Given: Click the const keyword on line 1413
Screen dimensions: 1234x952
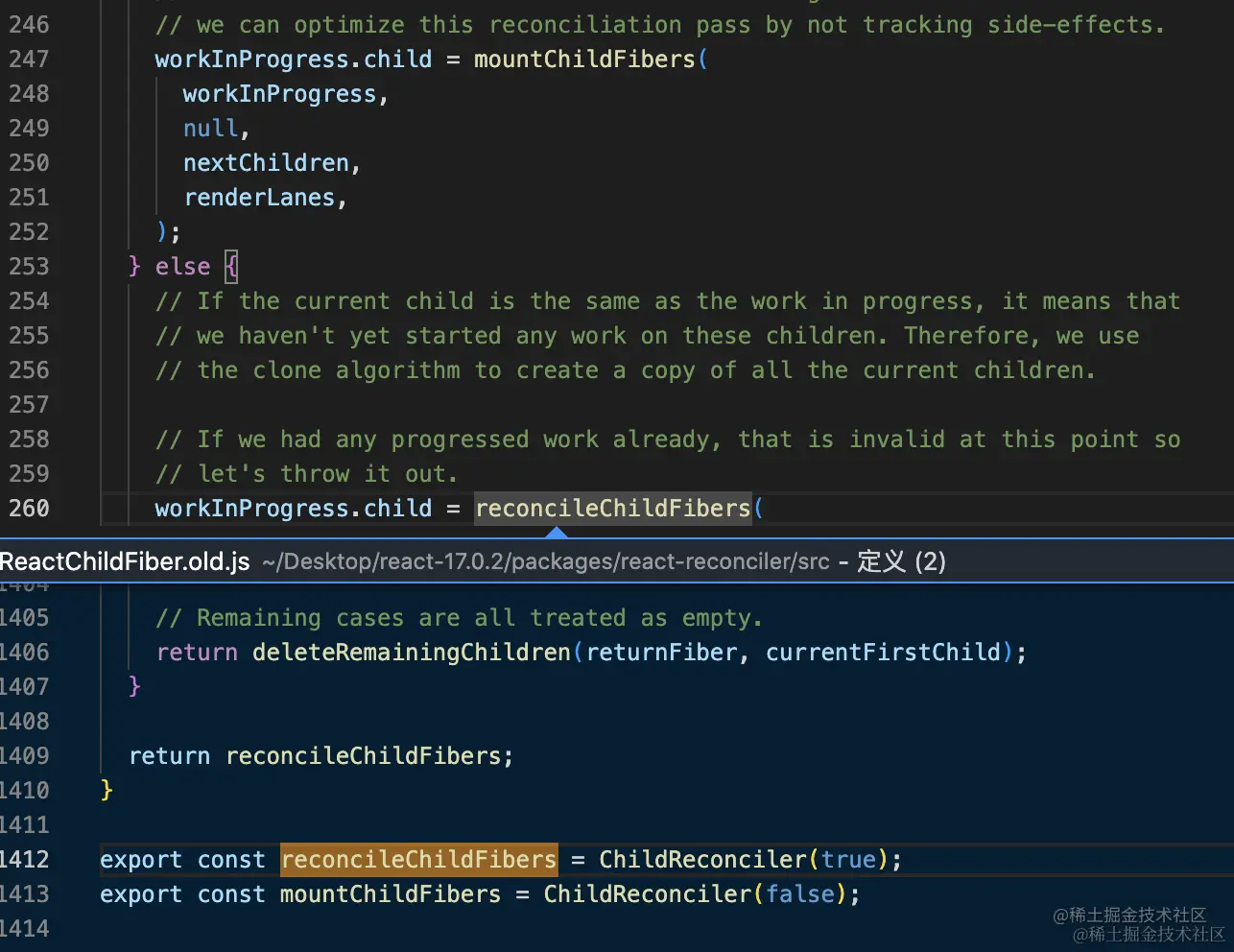Looking at the screenshot, I should tap(231, 894).
